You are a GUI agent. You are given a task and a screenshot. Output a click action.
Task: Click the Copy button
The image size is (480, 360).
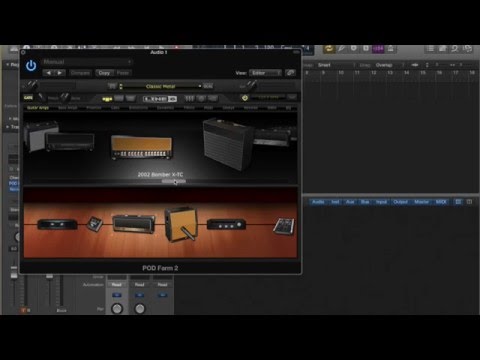(x=104, y=73)
